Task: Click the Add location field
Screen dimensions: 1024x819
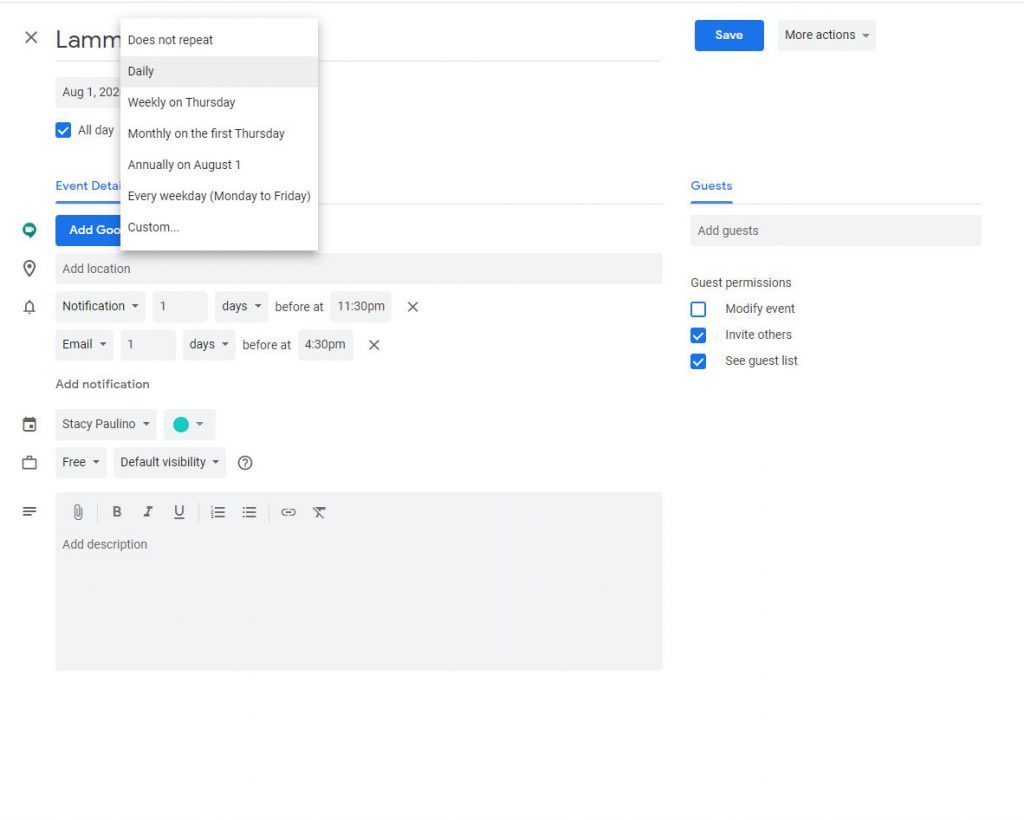Action: click(359, 268)
